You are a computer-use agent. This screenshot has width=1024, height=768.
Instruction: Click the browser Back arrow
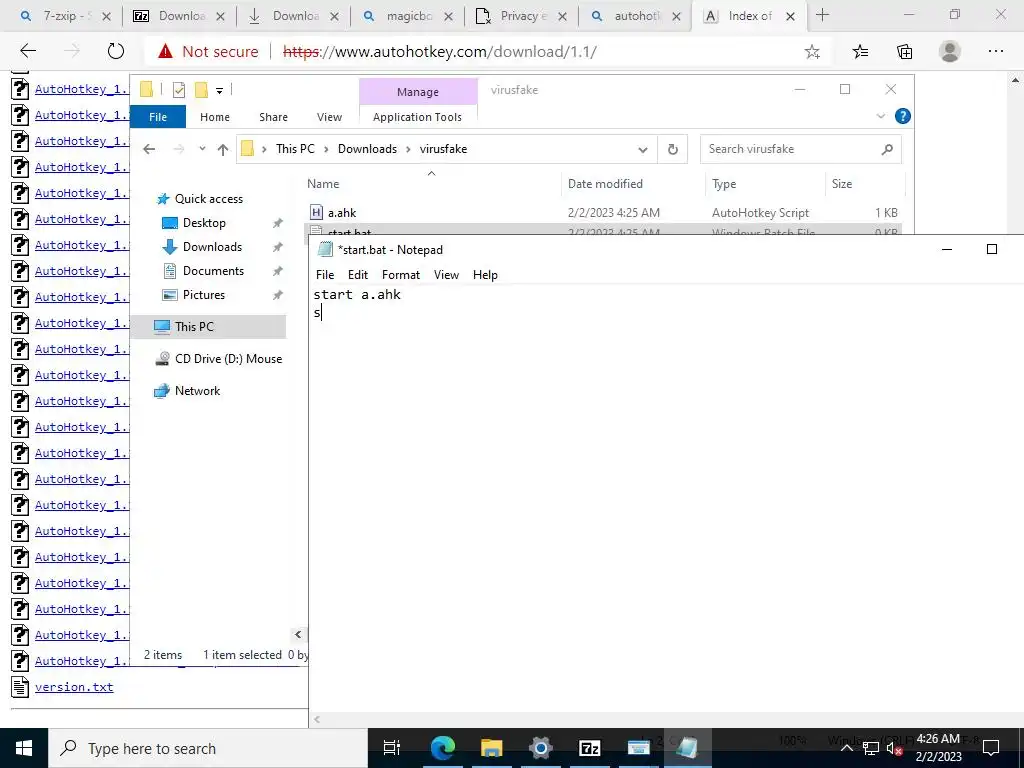pyautogui.click(x=28, y=51)
